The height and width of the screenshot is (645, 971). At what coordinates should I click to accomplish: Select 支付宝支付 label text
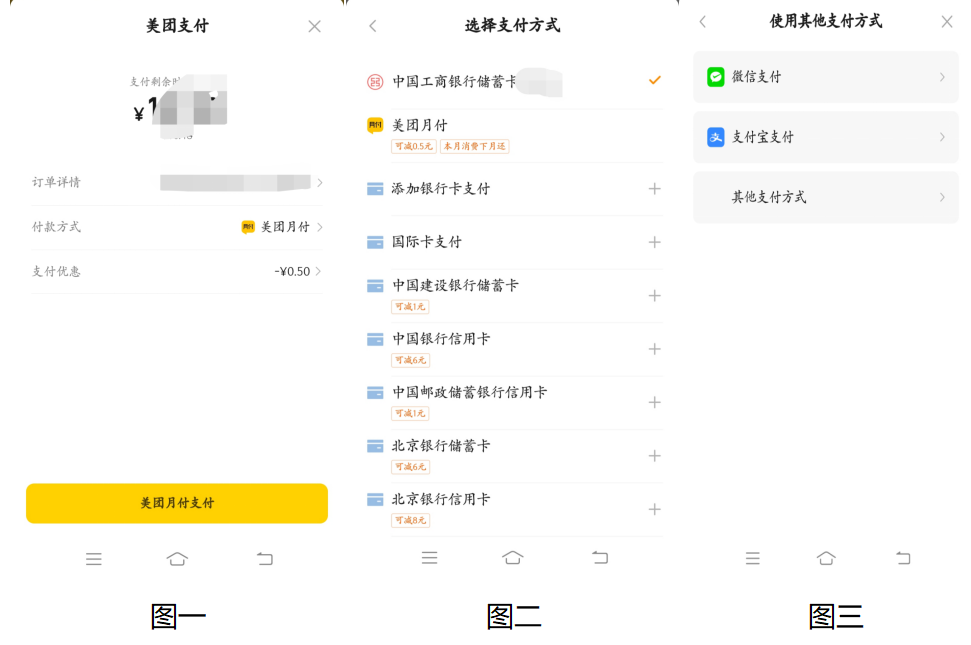[x=763, y=137]
